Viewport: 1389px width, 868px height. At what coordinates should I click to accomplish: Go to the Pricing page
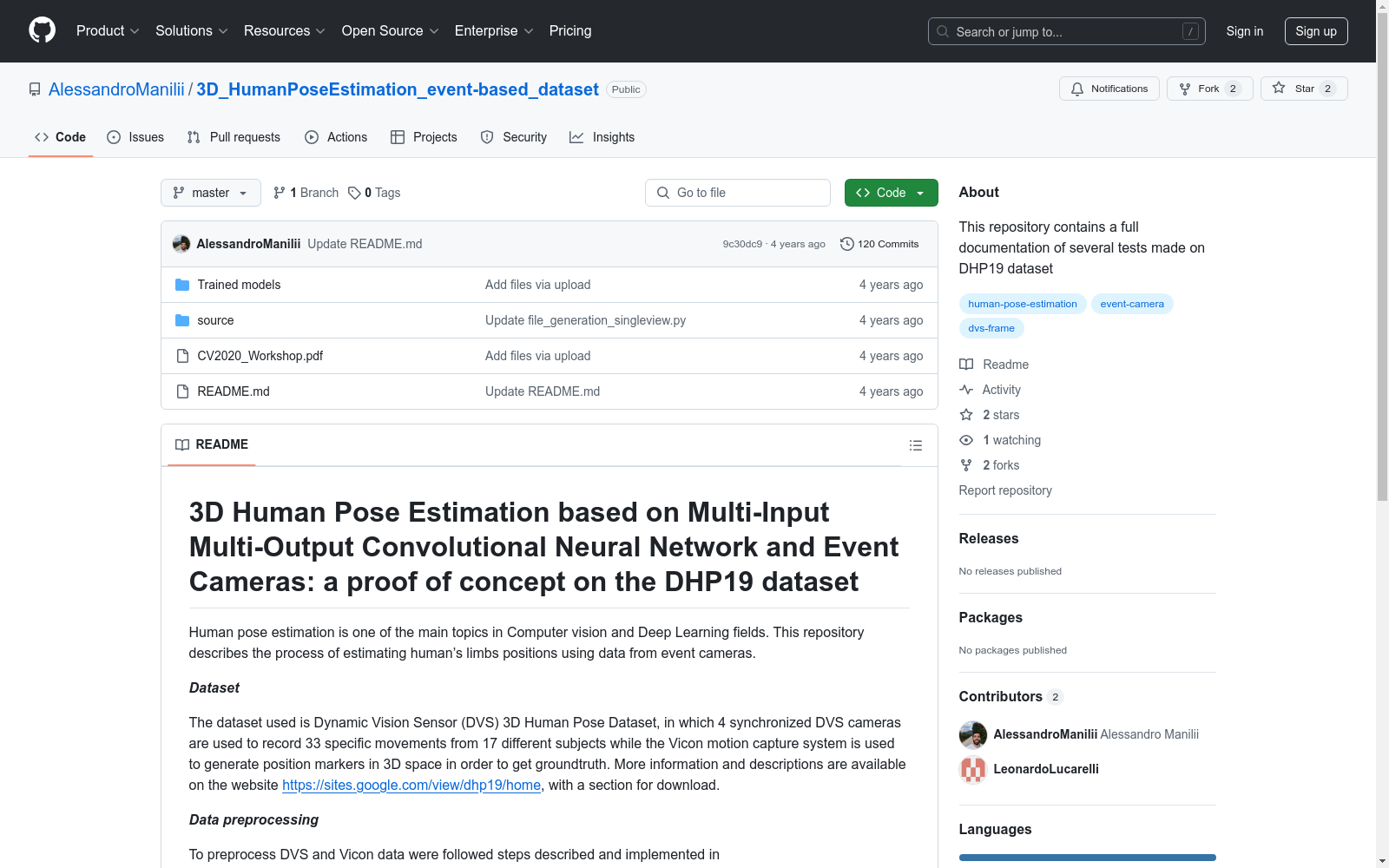[570, 31]
